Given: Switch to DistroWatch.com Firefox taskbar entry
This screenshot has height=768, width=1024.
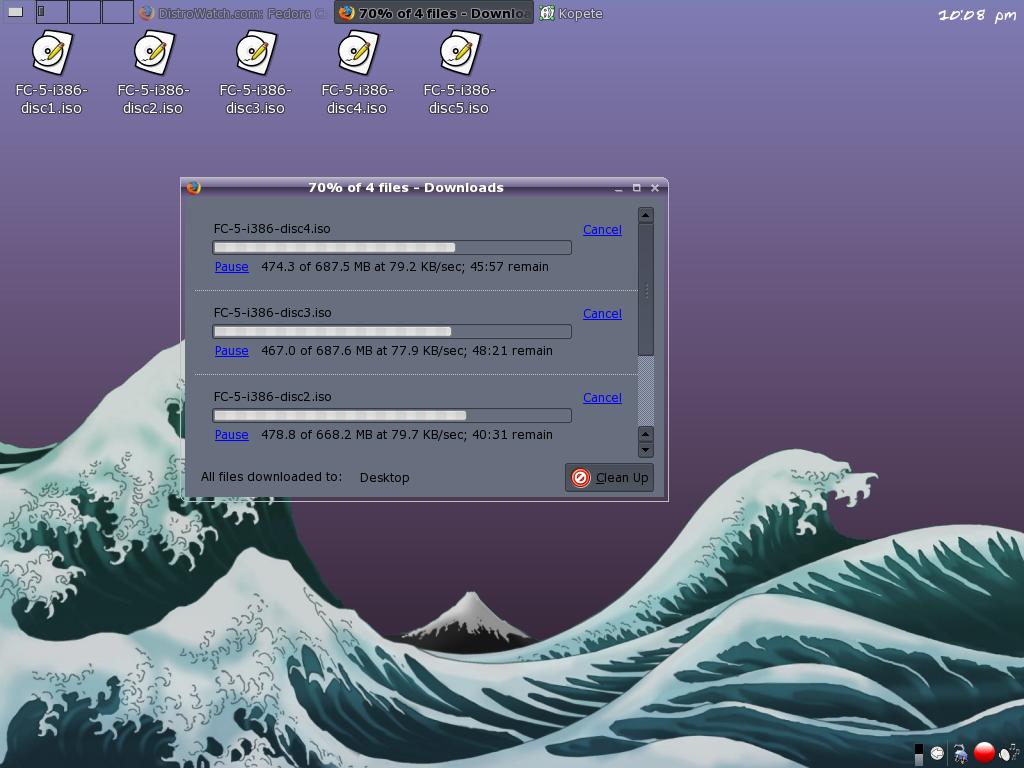Looking at the screenshot, I should pyautogui.click(x=234, y=13).
